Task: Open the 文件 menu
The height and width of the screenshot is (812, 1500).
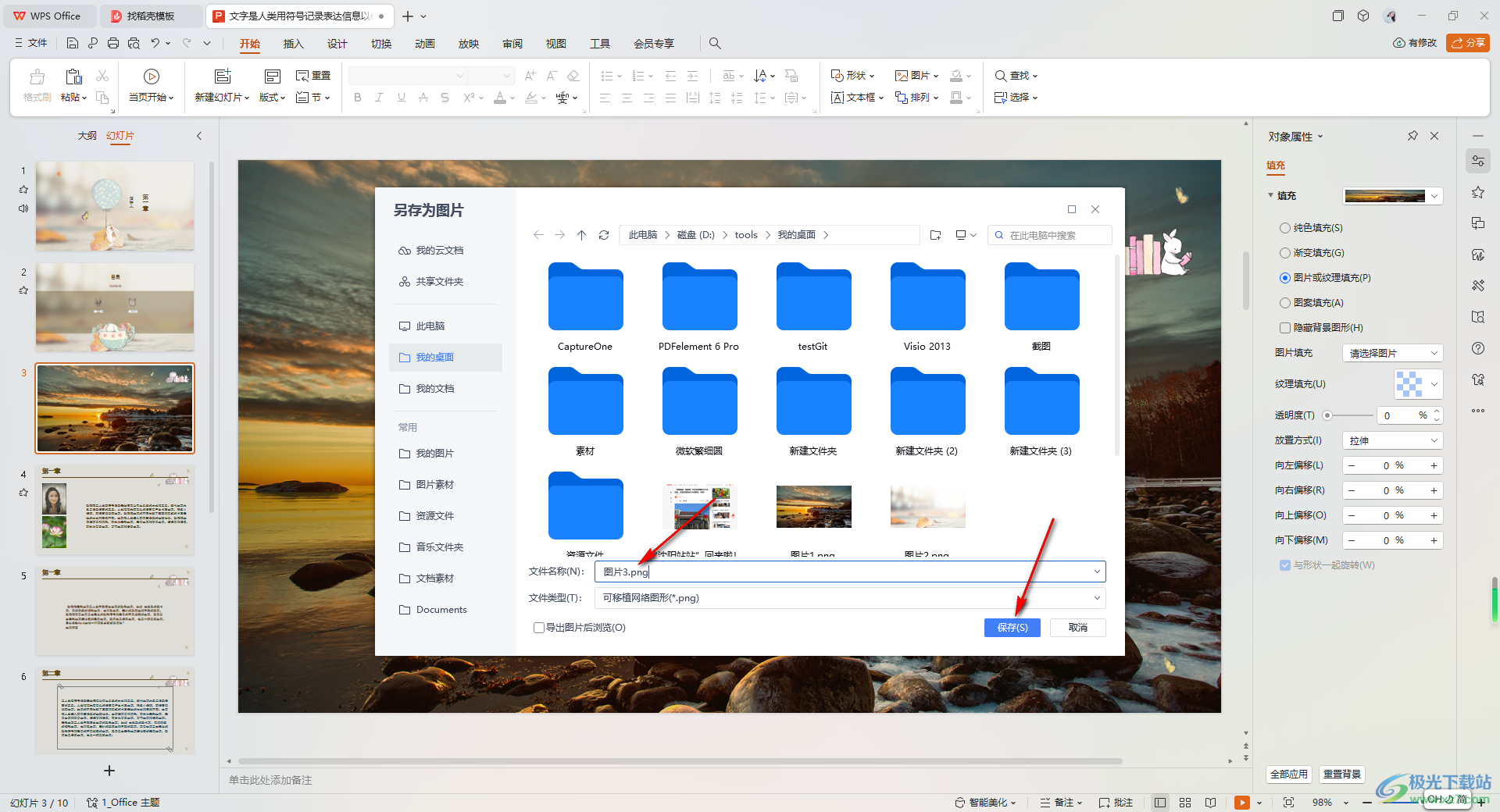Action: click(31, 43)
